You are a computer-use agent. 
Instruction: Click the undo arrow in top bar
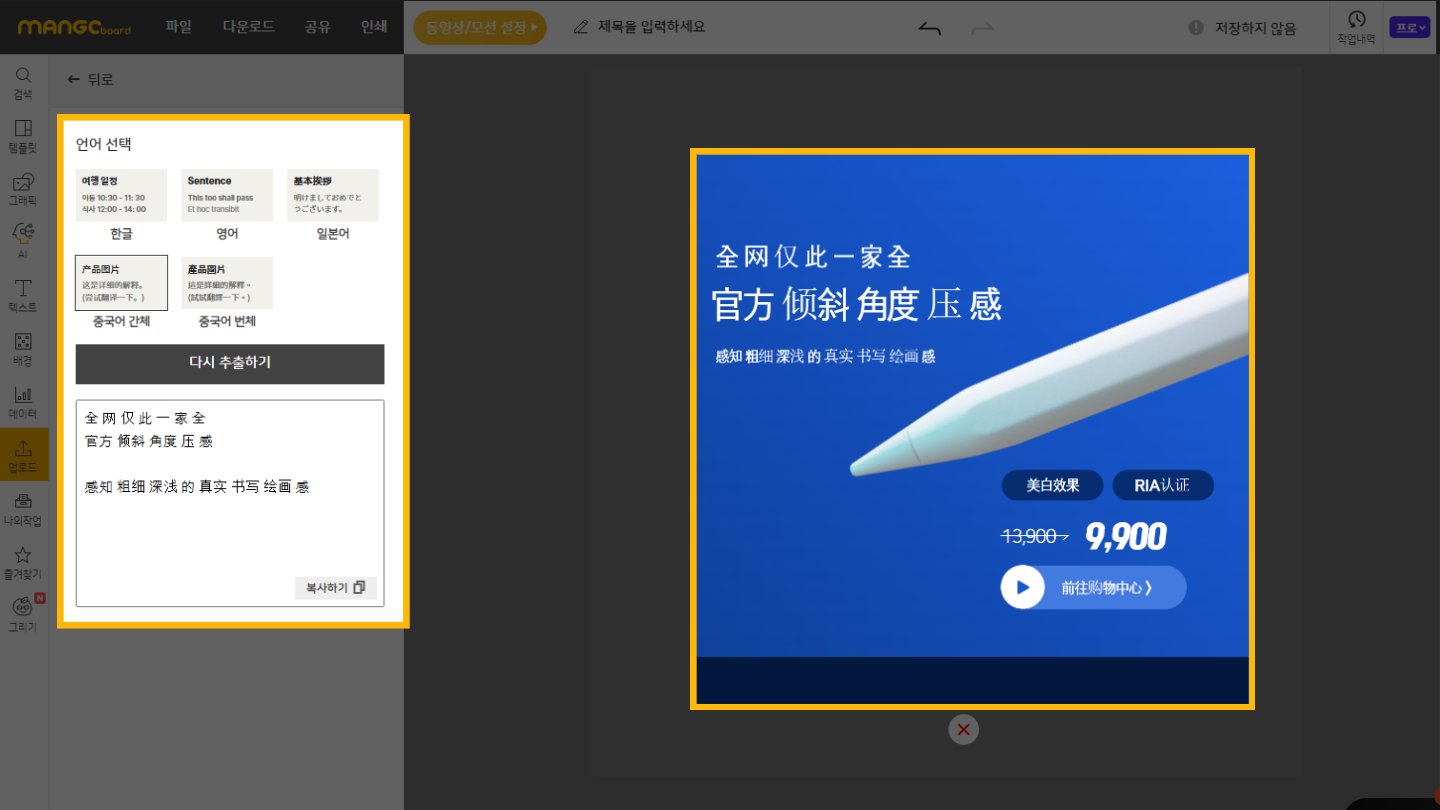coord(930,28)
